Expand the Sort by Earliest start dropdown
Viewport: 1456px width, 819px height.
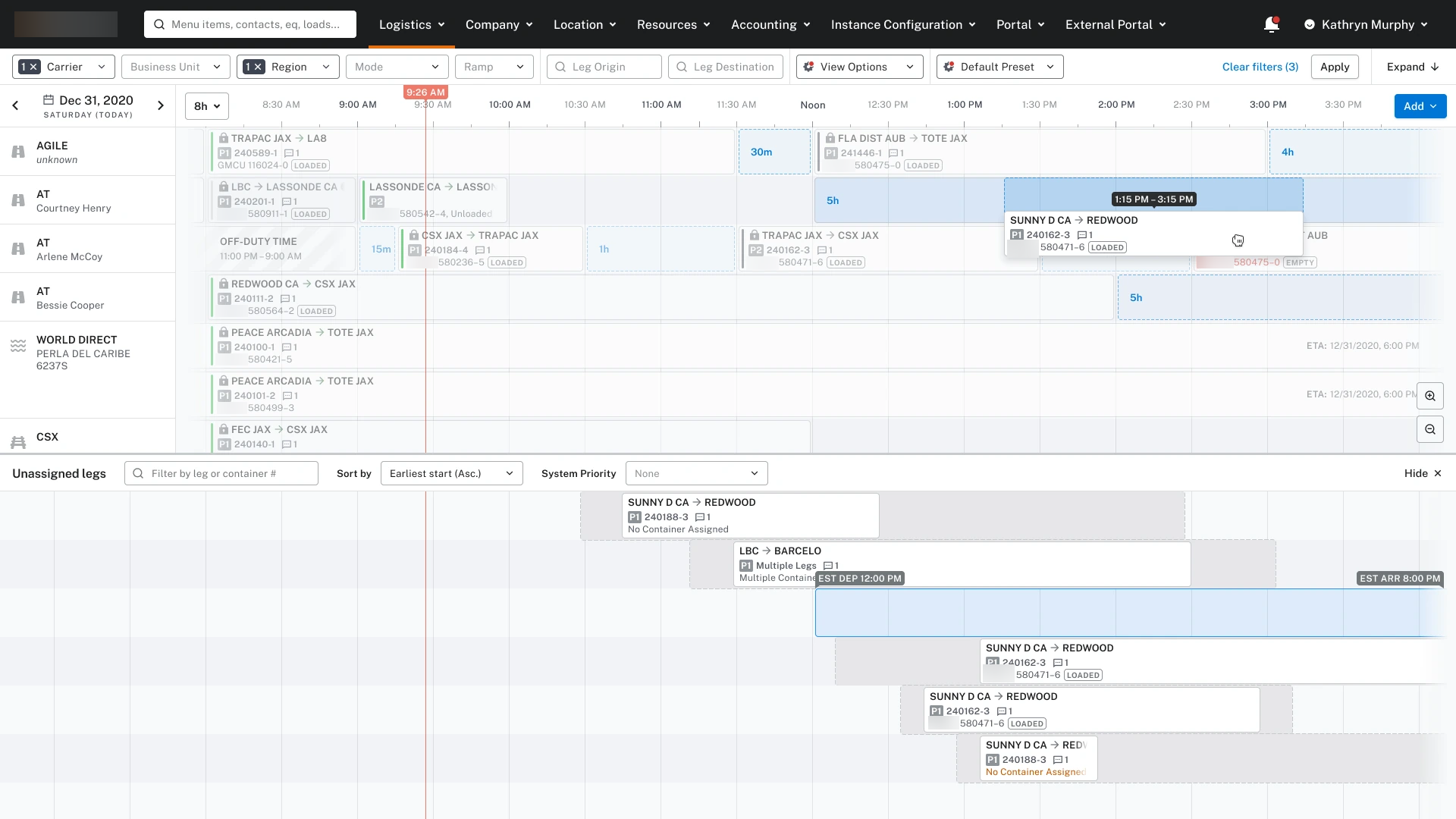click(x=452, y=473)
